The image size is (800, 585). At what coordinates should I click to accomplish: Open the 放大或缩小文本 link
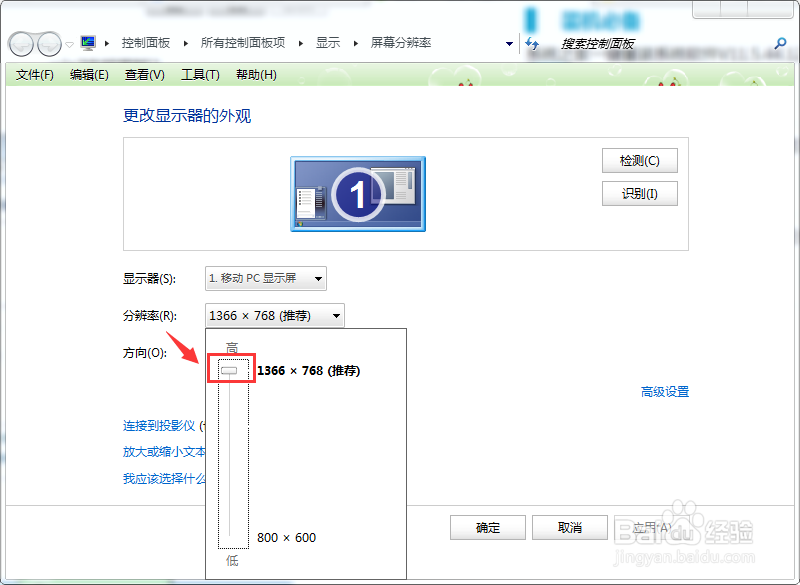[164, 452]
